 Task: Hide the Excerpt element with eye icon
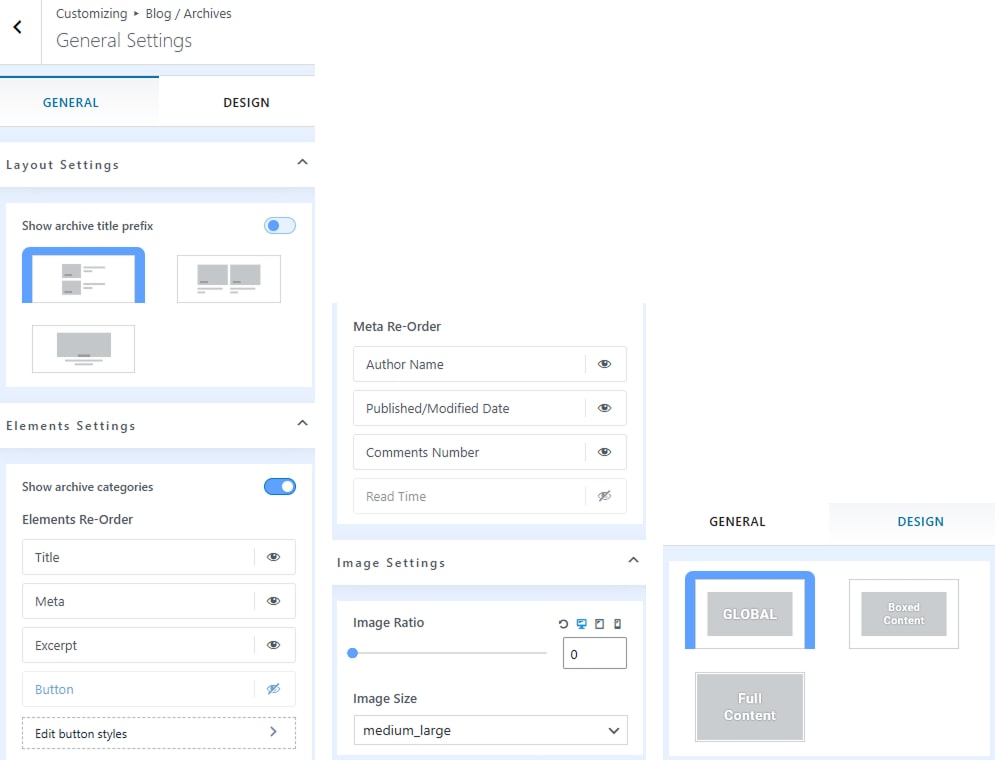click(x=274, y=646)
